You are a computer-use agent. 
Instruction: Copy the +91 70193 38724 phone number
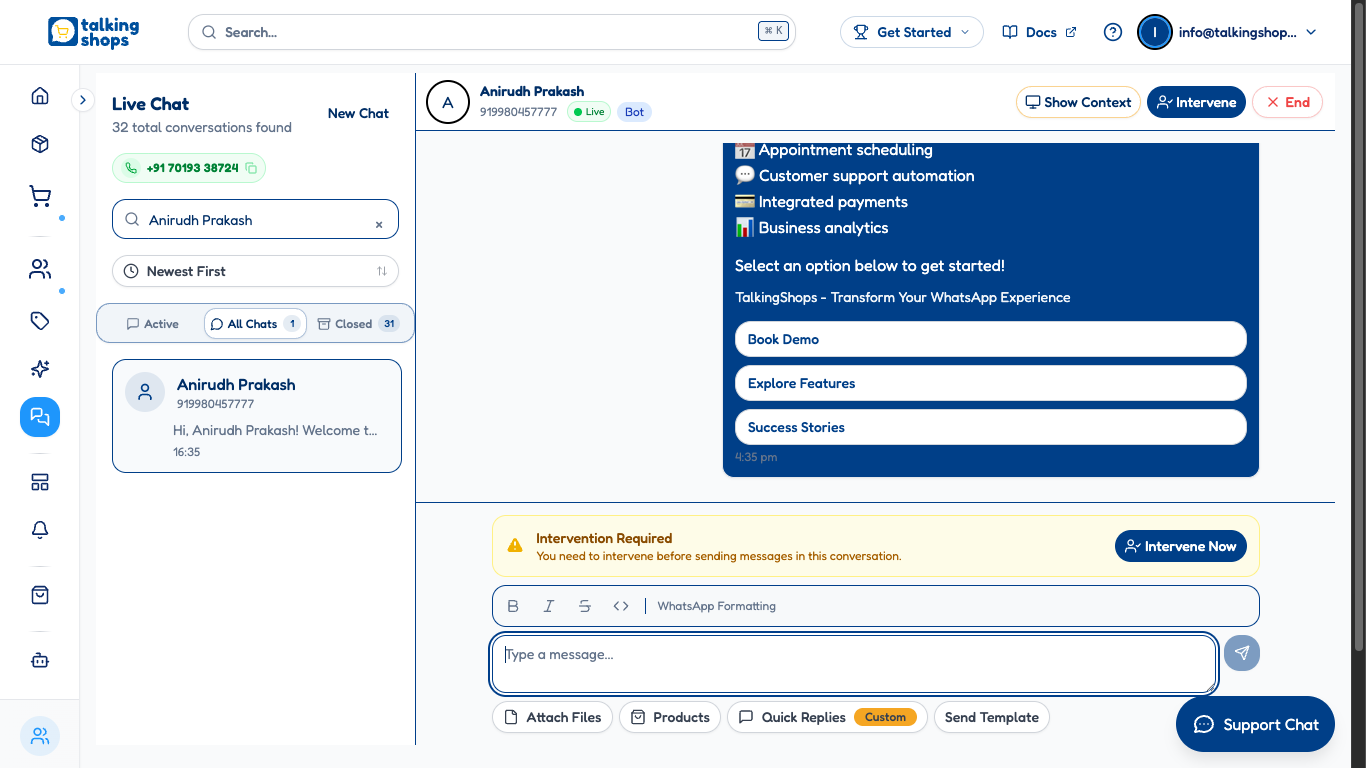click(x=251, y=168)
